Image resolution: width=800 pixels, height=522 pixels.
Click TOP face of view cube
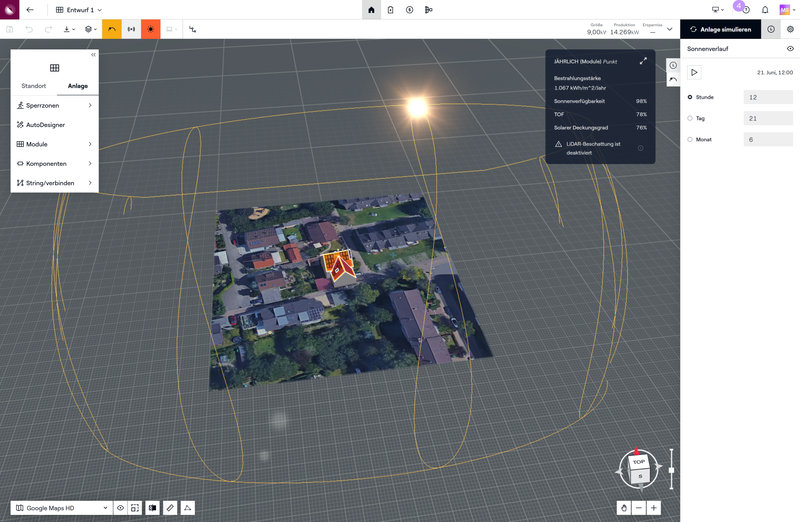pos(638,462)
